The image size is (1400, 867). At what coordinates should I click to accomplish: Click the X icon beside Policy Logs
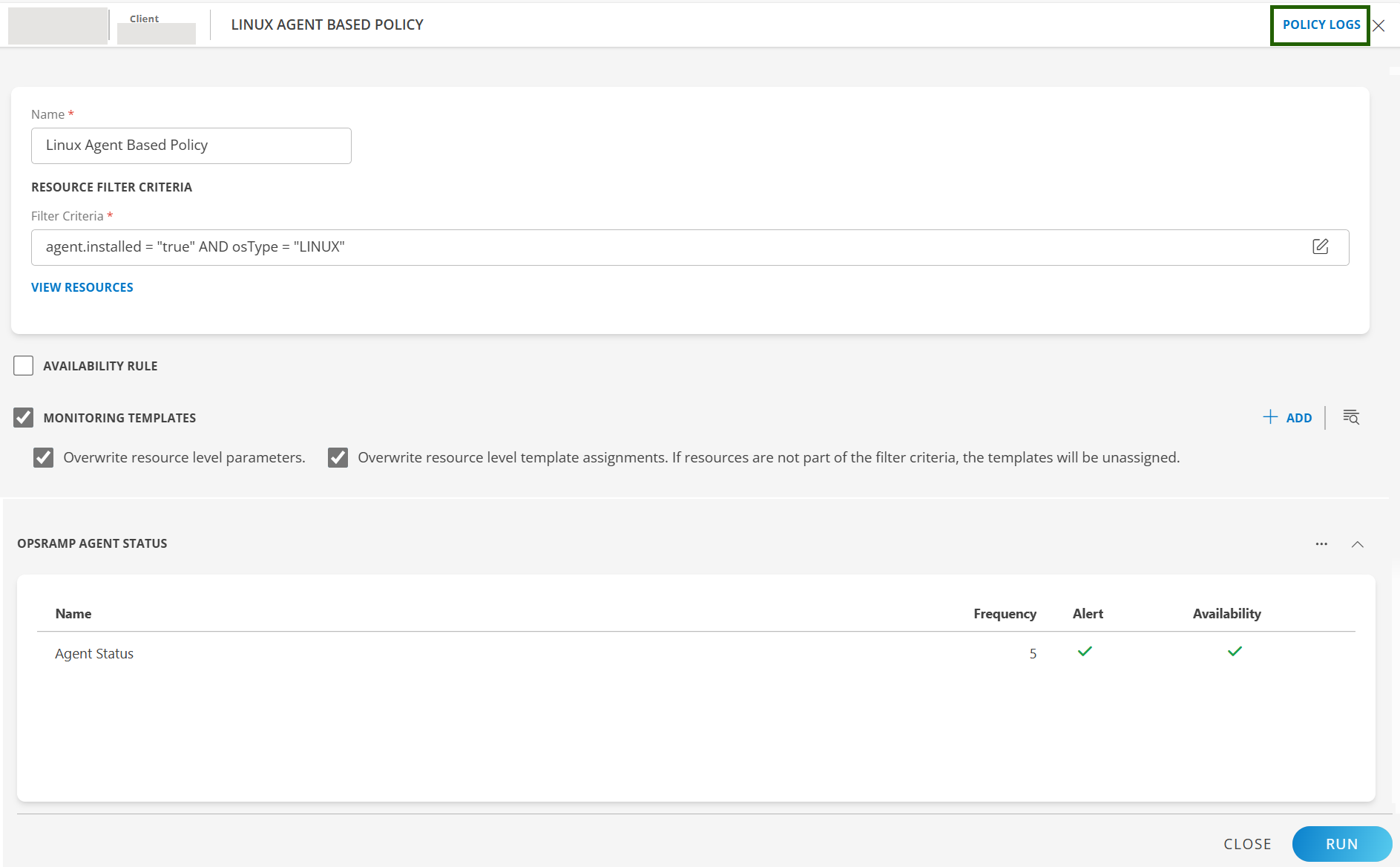point(1378,26)
